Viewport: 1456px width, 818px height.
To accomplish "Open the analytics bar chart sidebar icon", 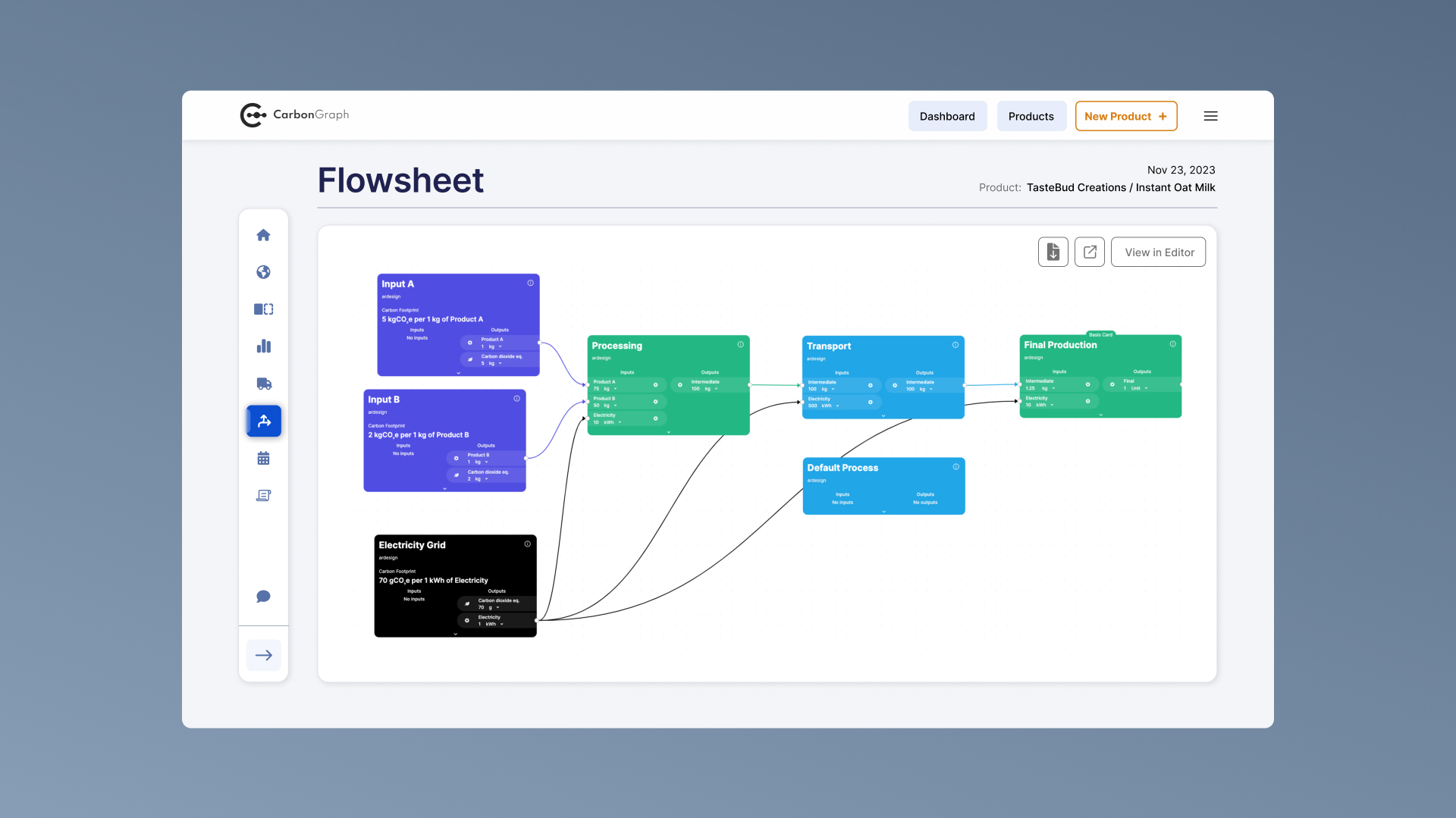I will [x=263, y=346].
